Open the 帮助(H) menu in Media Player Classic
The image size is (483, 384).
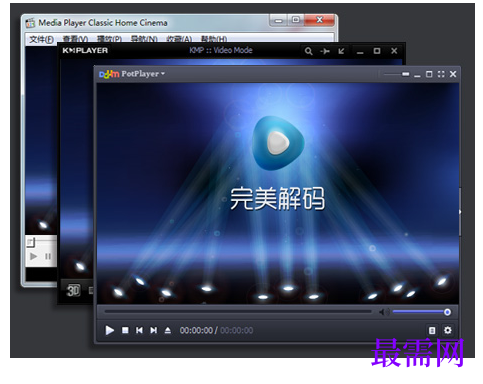[x=214, y=39]
